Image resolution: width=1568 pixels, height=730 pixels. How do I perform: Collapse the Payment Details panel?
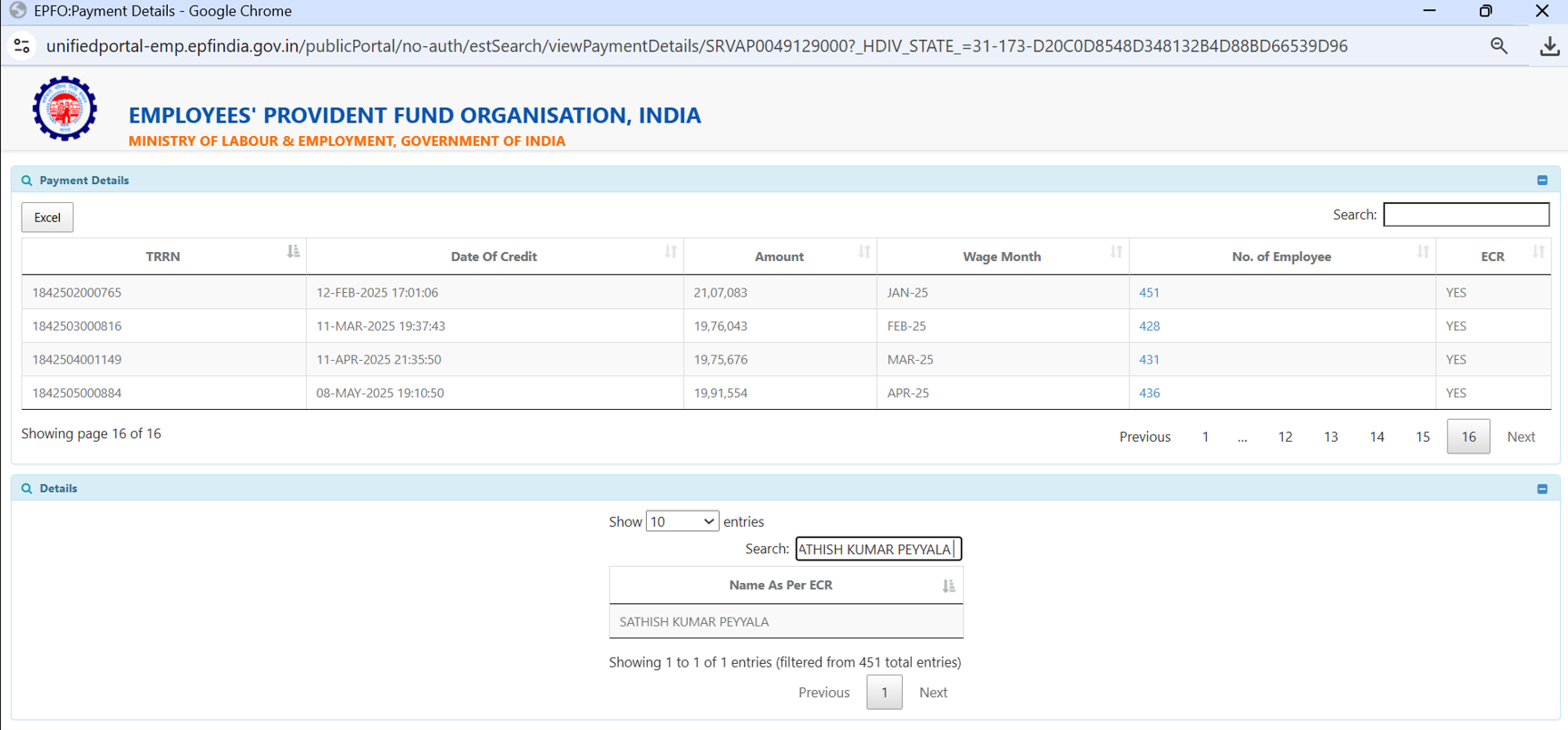click(1542, 180)
